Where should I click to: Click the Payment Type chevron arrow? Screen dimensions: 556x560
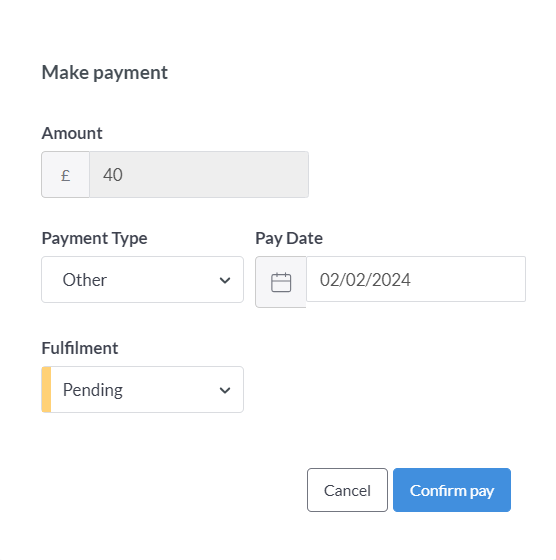225,280
